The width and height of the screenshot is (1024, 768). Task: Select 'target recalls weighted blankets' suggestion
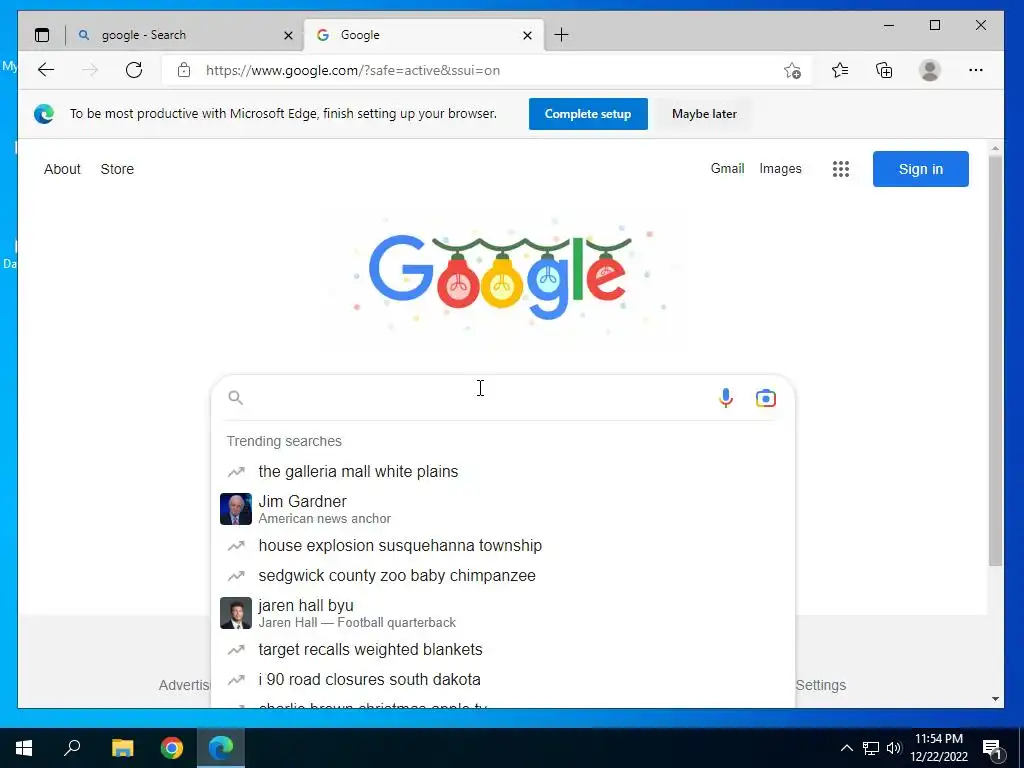click(503, 649)
